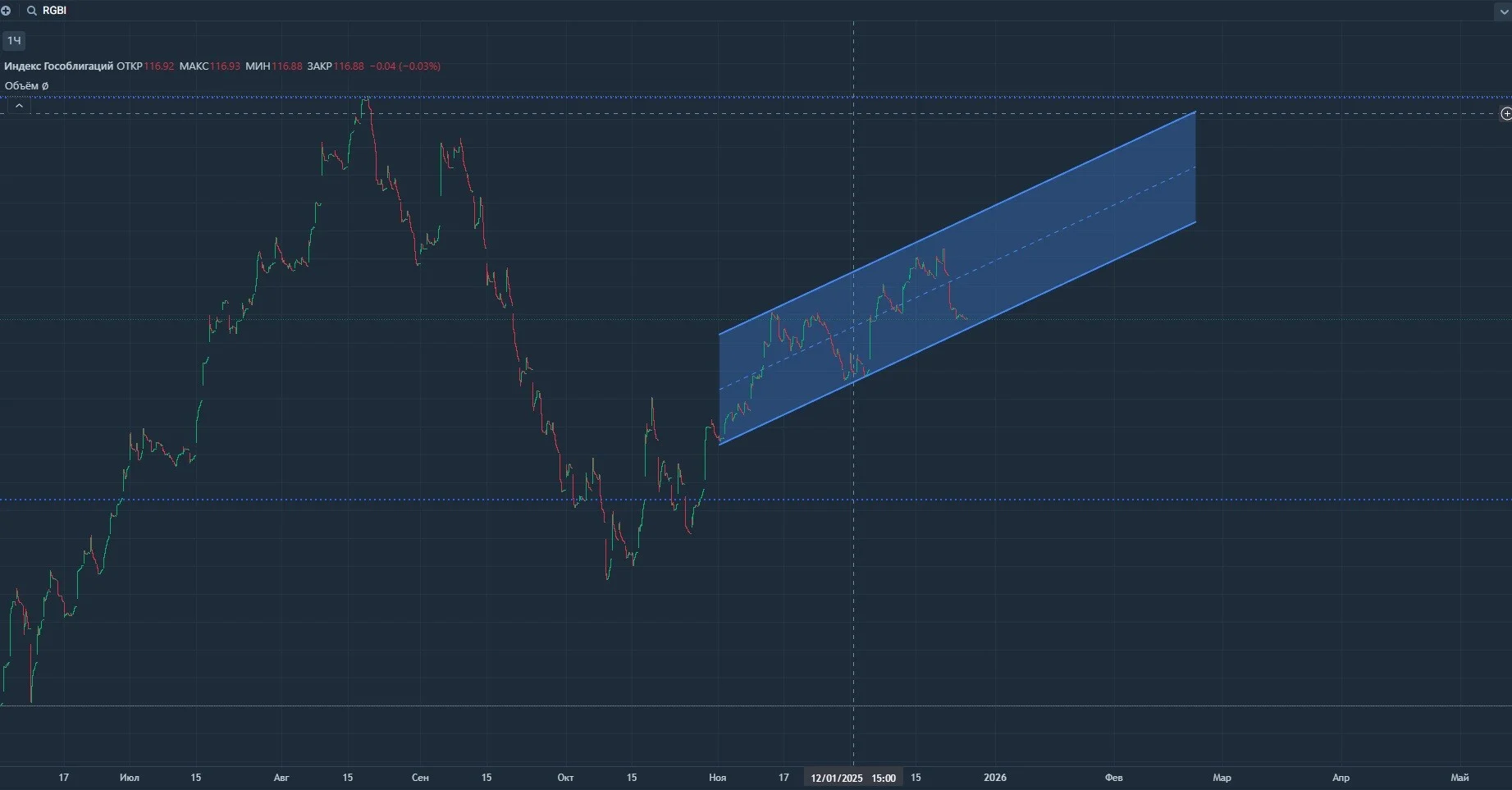This screenshot has height=790, width=1512.
Task: Click the ЗАКР 116.88 value
Action: [x=336, y=66]
